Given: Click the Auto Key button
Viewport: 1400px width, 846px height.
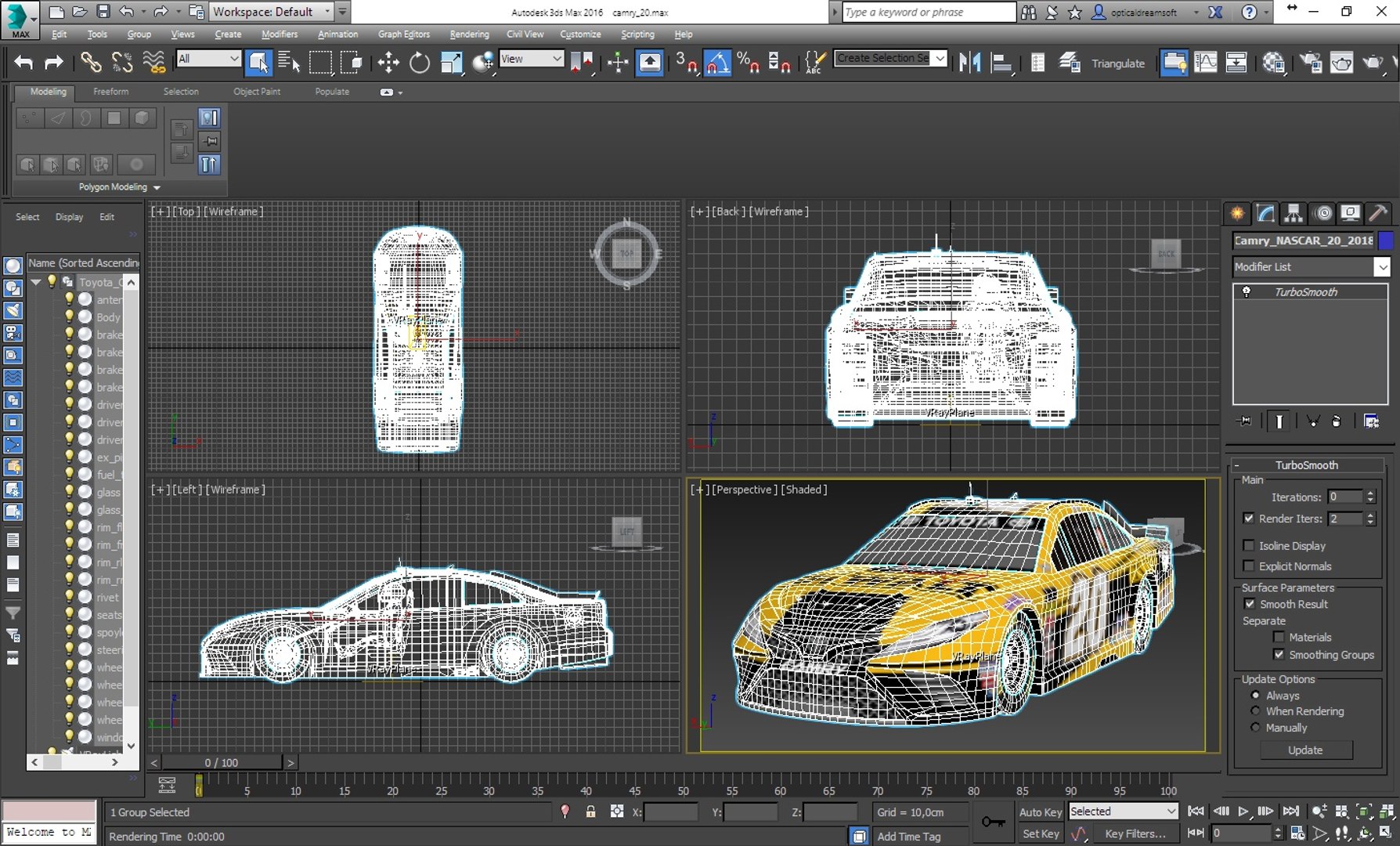Looking at the screenshot, I should (x=1040, y=812).
